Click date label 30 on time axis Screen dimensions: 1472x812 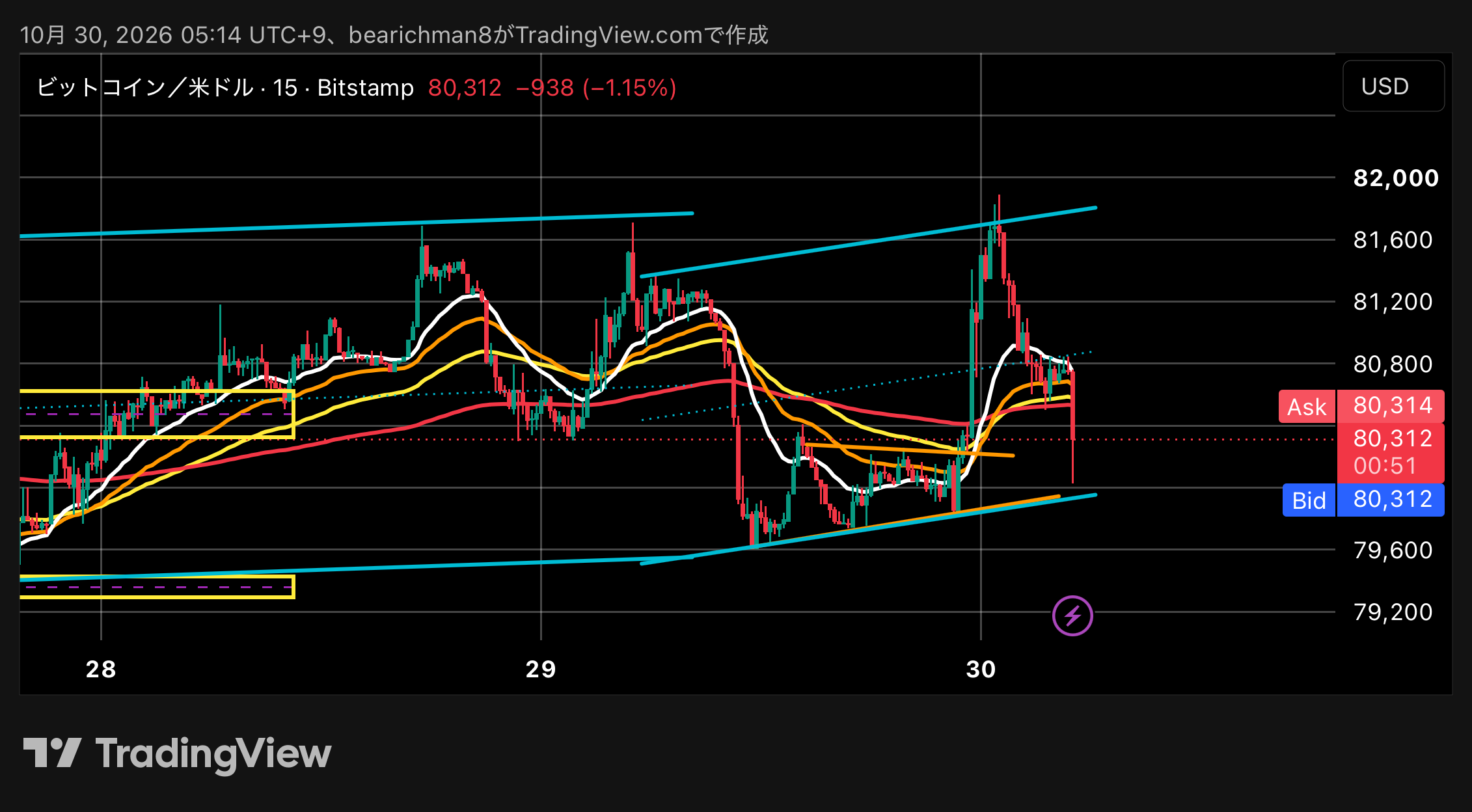pyautogui.click(x=981, y=669)
